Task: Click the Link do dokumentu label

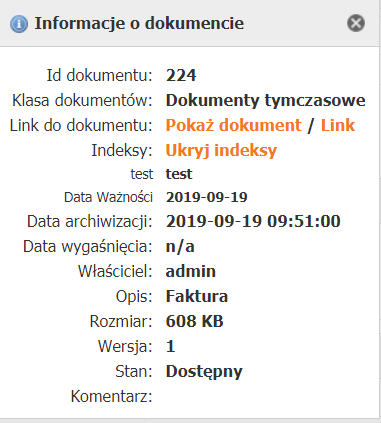Action: pos(81,125)
